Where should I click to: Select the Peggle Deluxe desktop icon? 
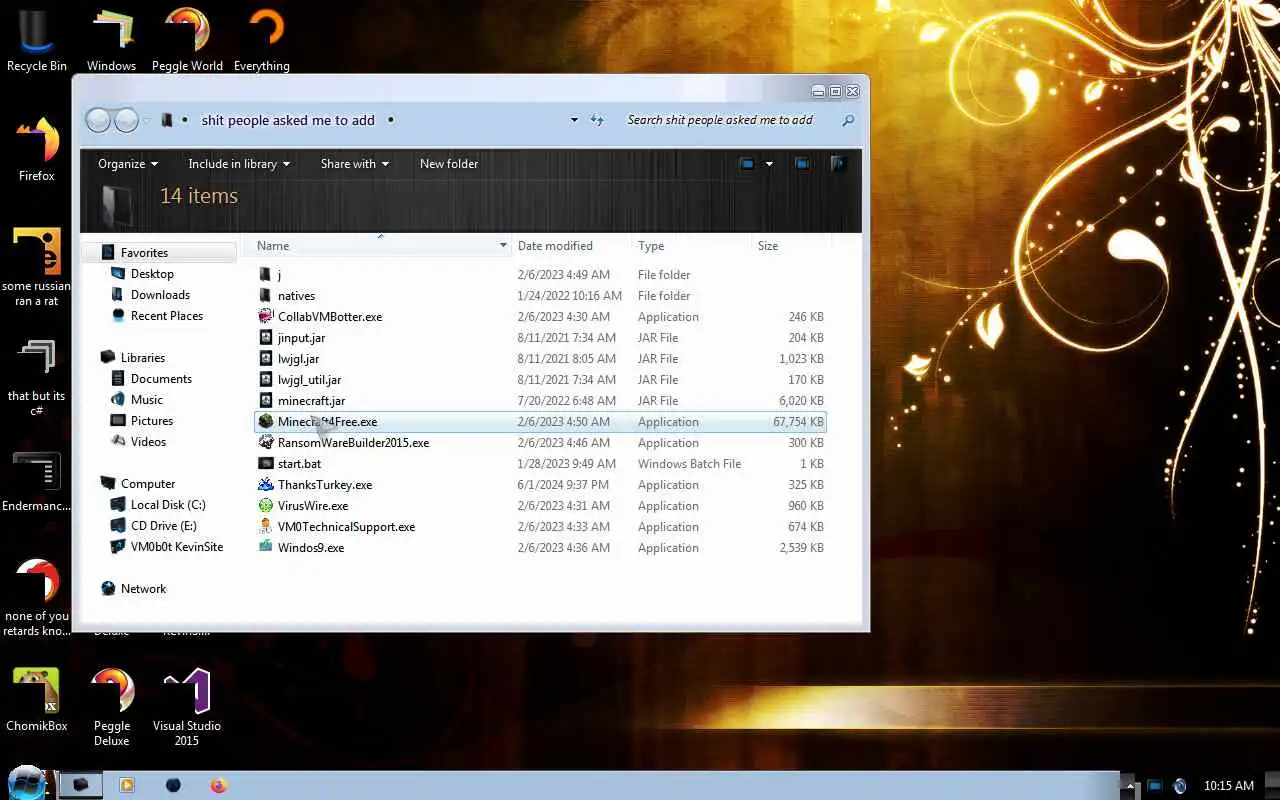[x=112, y=707]
